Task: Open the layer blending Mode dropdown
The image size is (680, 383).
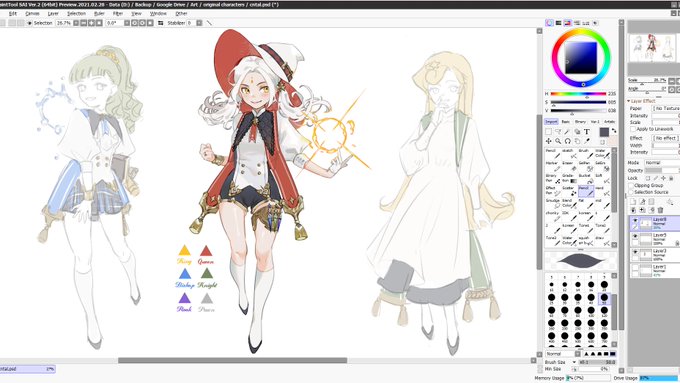Action: pos(662,163)
